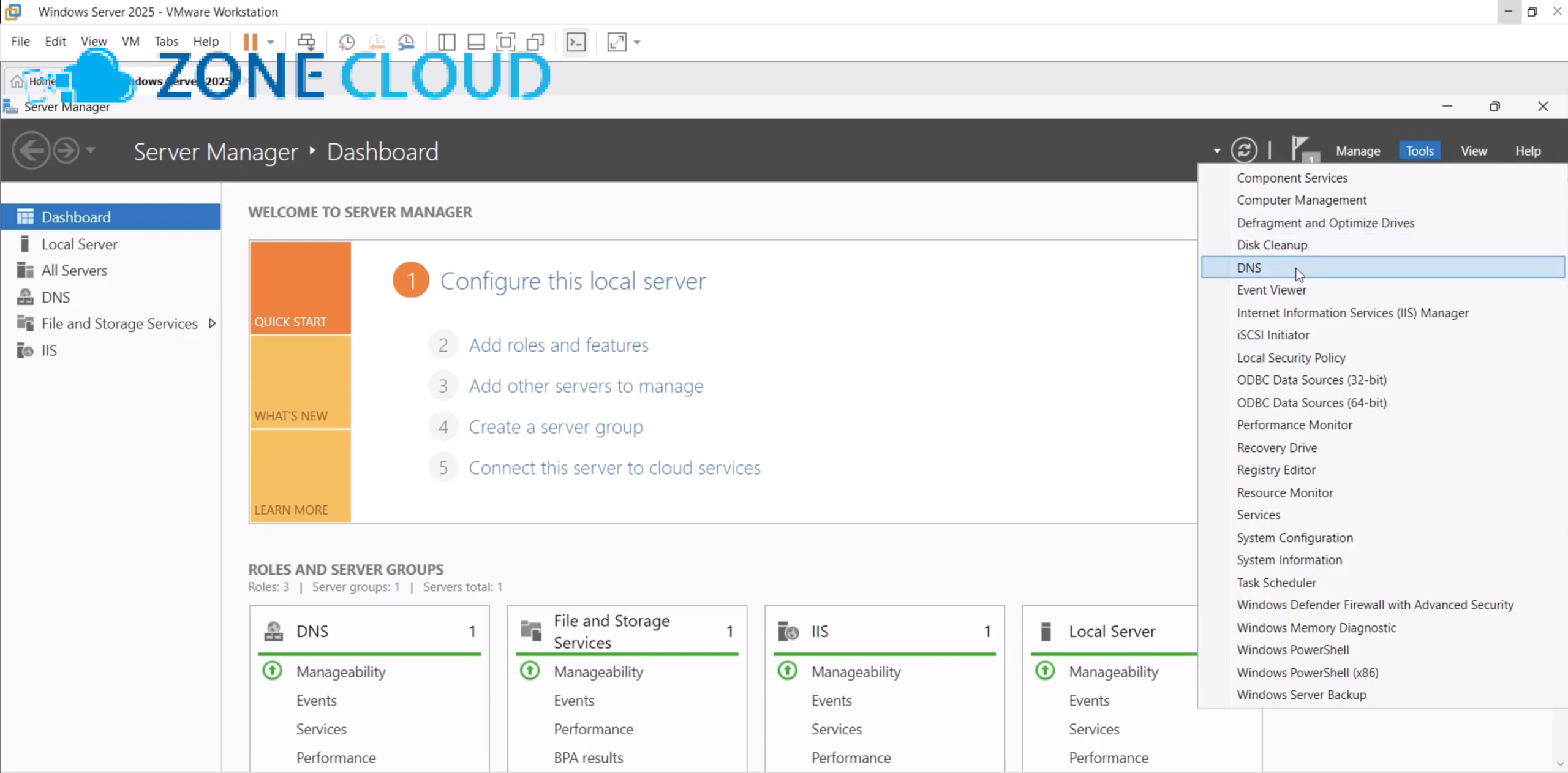Click Create a server group link
The width and height of the screenshot is (1568, 773).
(556, 427)
